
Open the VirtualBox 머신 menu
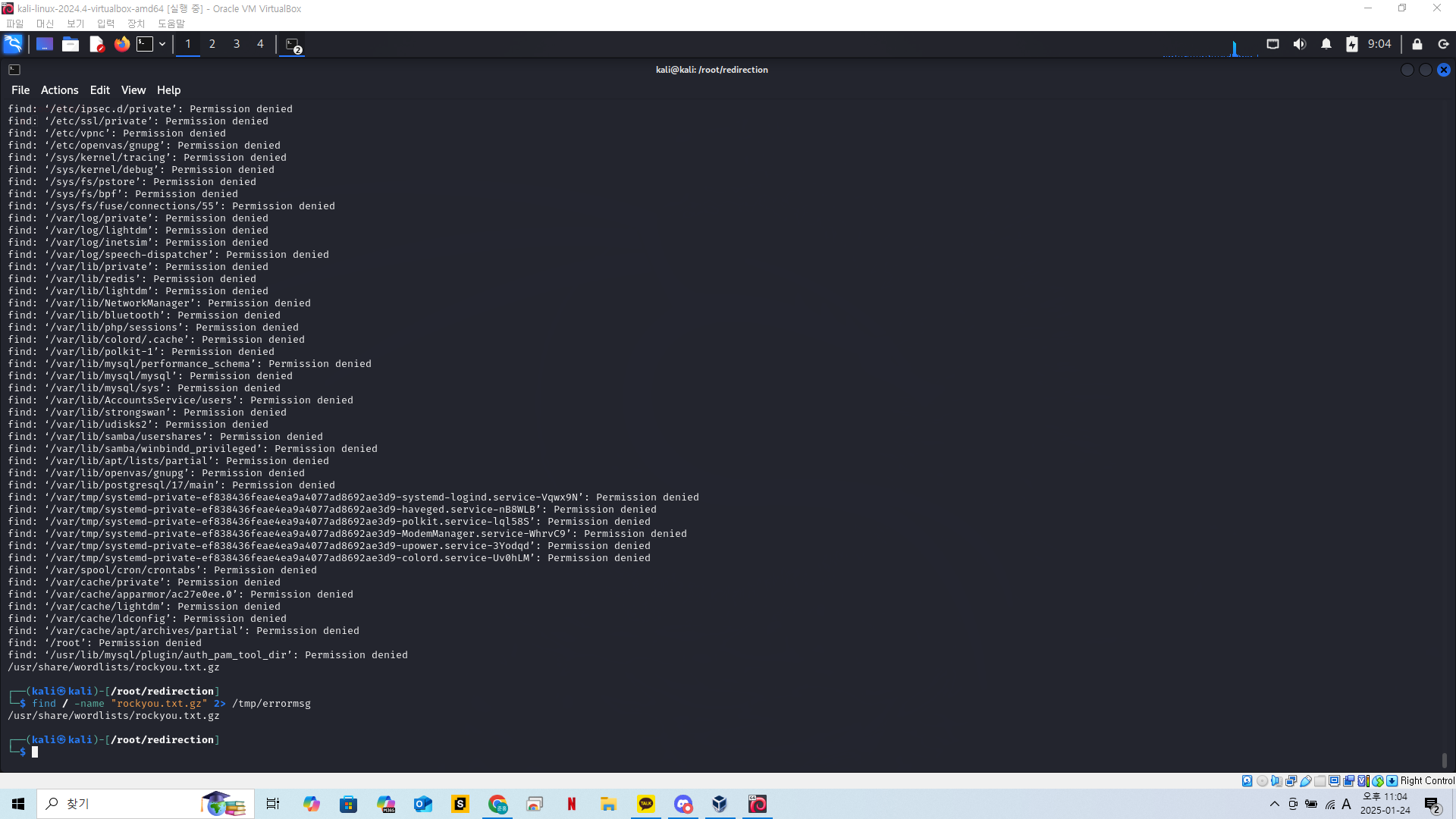pos(45,24)
